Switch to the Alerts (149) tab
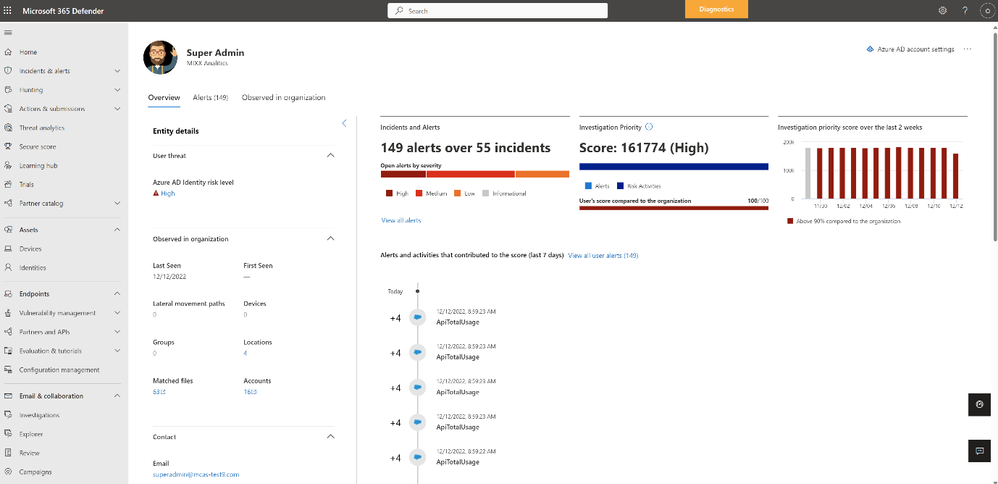 click(x=211, y=97)
